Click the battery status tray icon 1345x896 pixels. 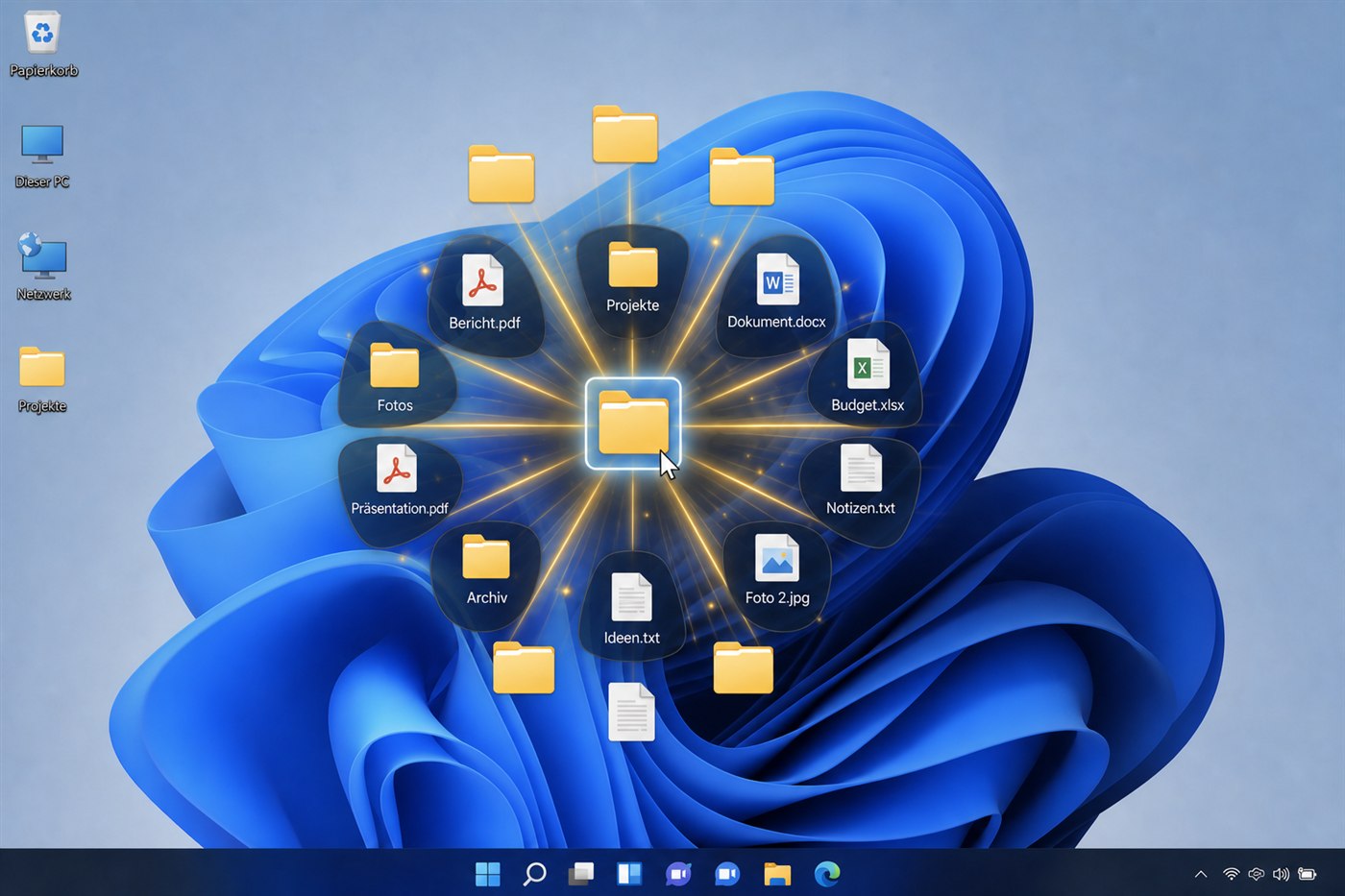click(1307, 874)
